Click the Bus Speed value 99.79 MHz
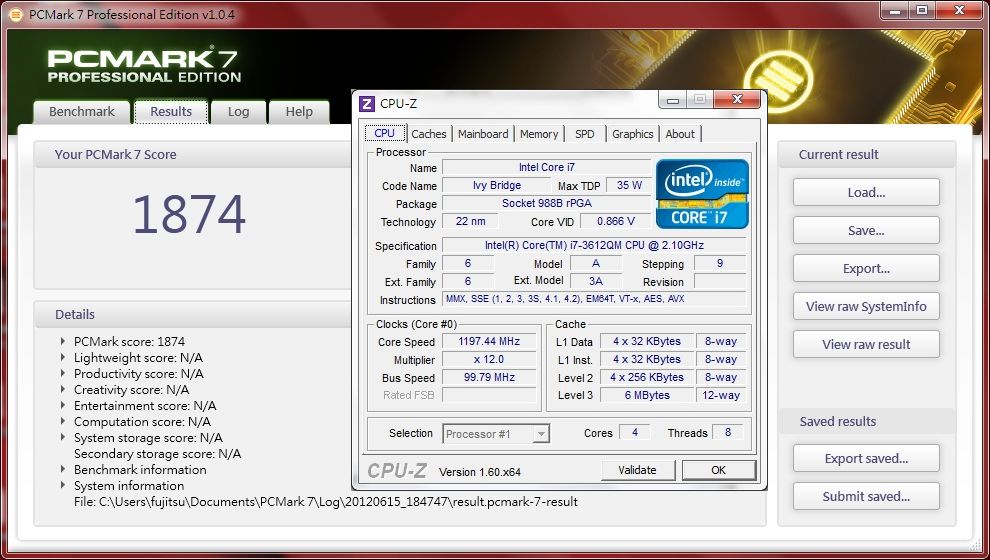This screenshot has height=560, width=990. 489,377
